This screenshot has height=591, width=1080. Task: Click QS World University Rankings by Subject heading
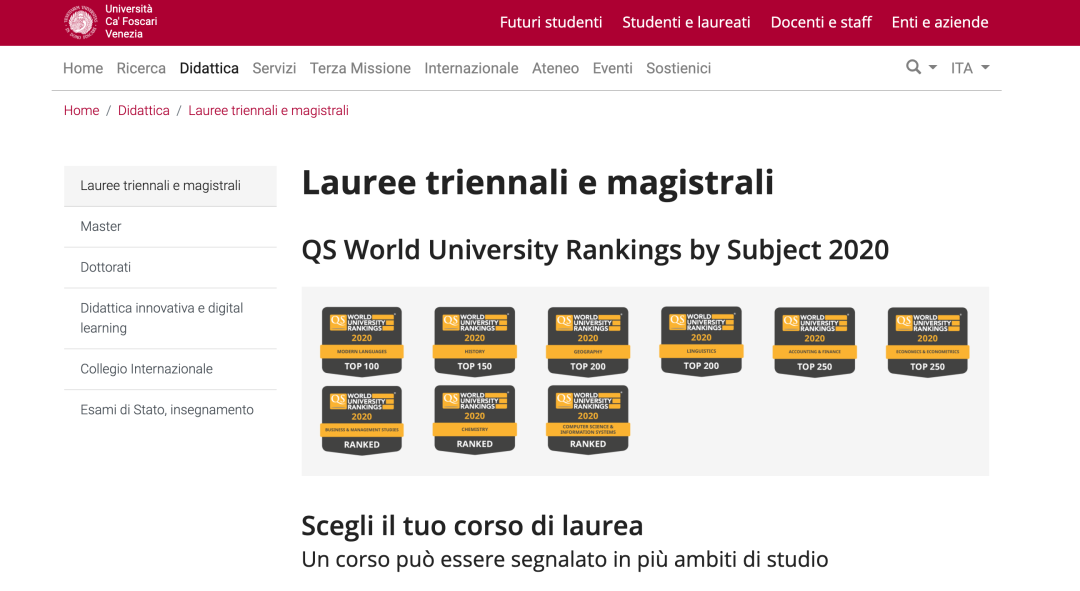(595, 249)
